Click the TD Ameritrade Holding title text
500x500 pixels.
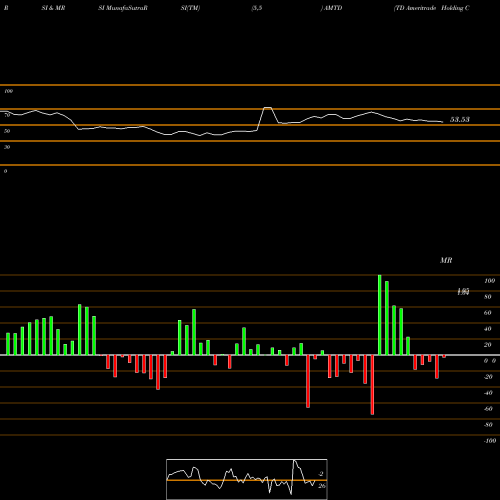coord(432,8)
